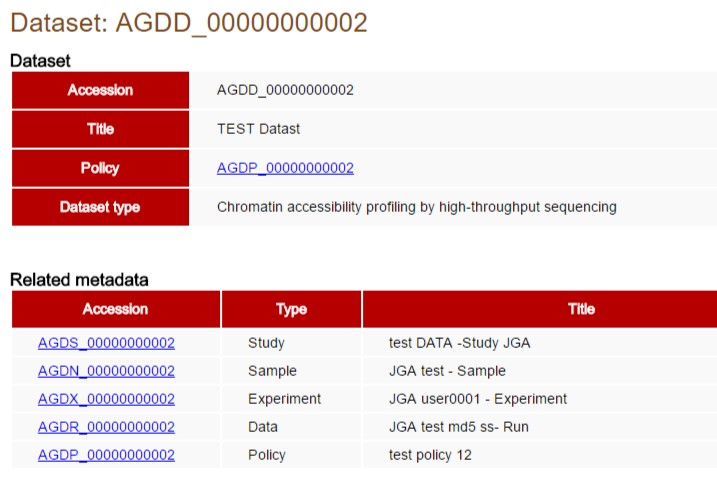Select the Policy row label in Dataset table
Viewport: 717px width, 483px height.
[x=100, y=168]
